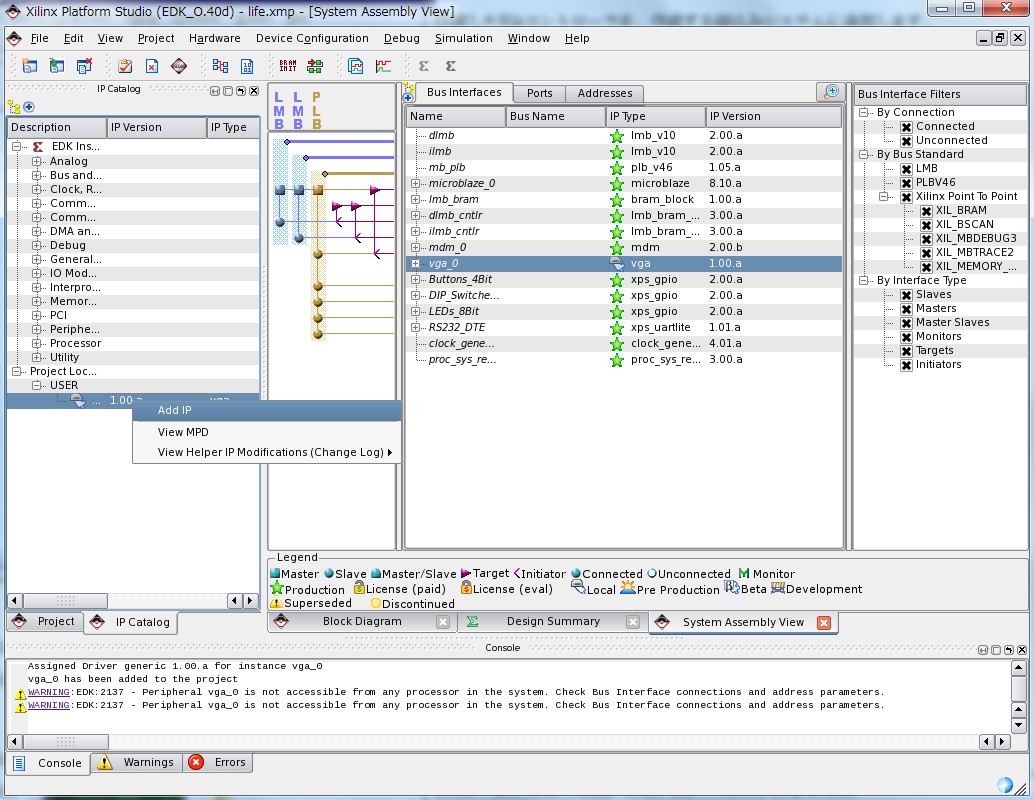Sort by the Bus Name column header
Image resolution: width=1034 pixels, height=800 pixels.
pyautogui.click(x=555, y=116)
